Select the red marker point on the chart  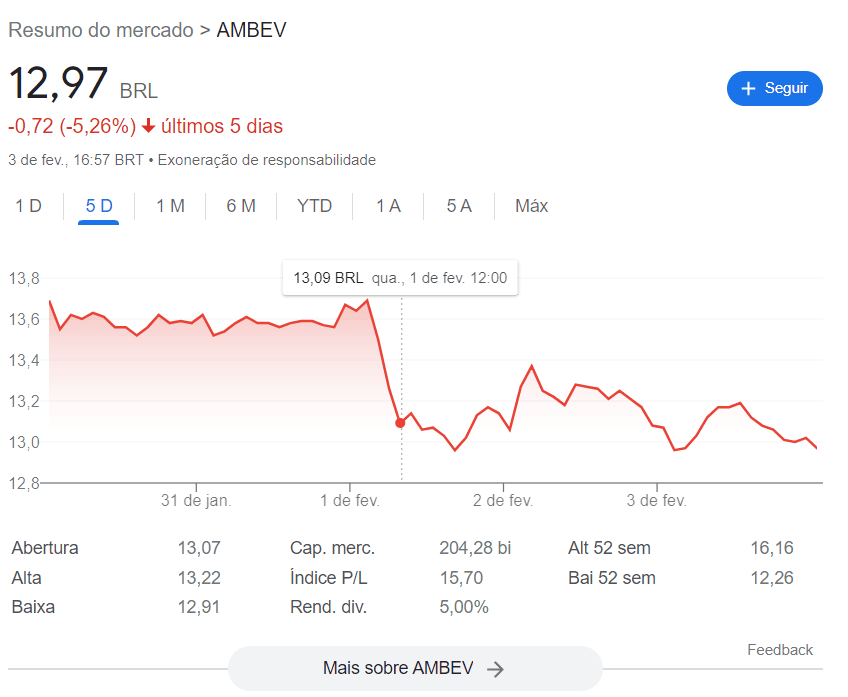tap(401, 422)
